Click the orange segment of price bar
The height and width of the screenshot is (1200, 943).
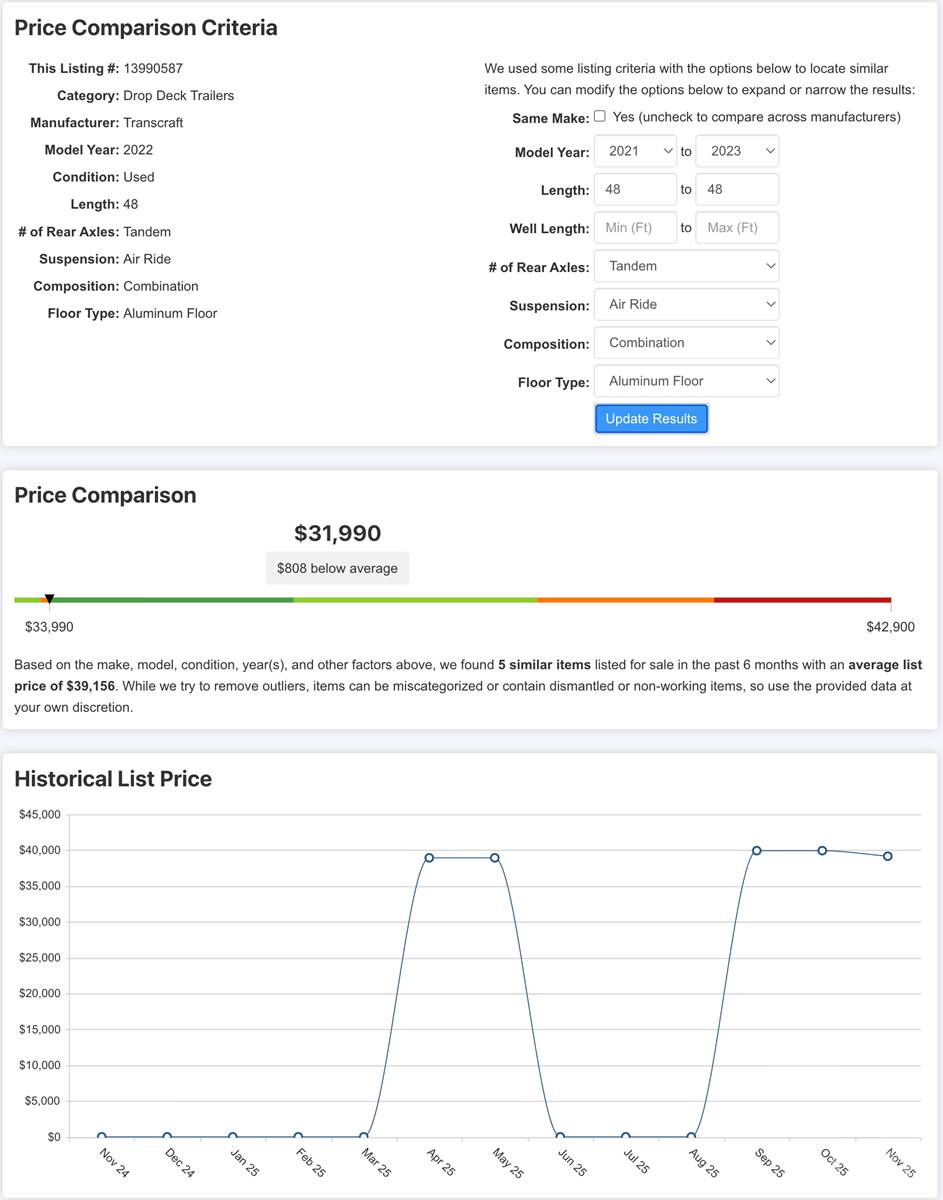tap(625, 600)
